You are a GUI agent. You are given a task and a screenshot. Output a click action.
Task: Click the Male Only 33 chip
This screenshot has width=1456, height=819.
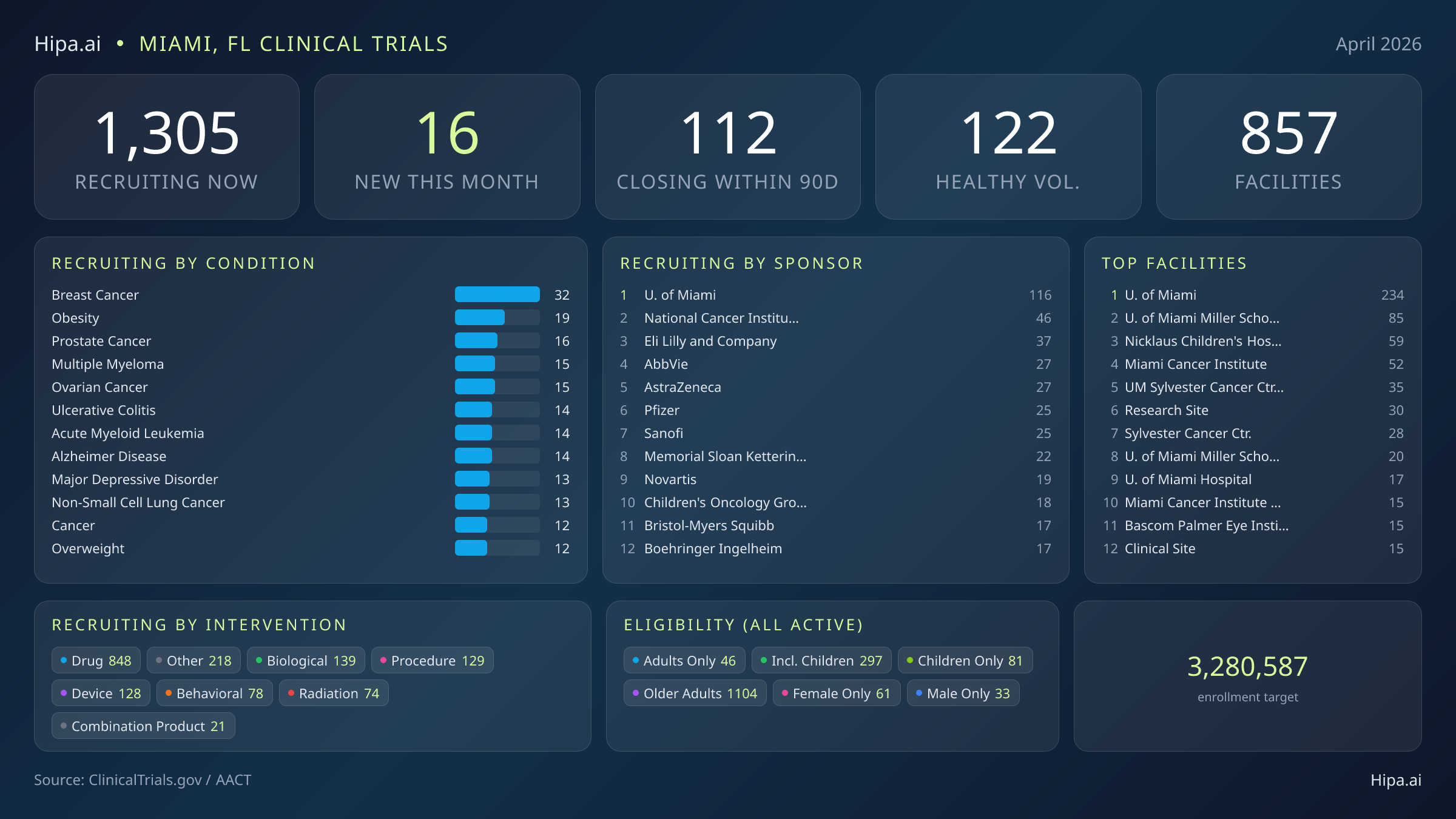click(x=963, y=693)
